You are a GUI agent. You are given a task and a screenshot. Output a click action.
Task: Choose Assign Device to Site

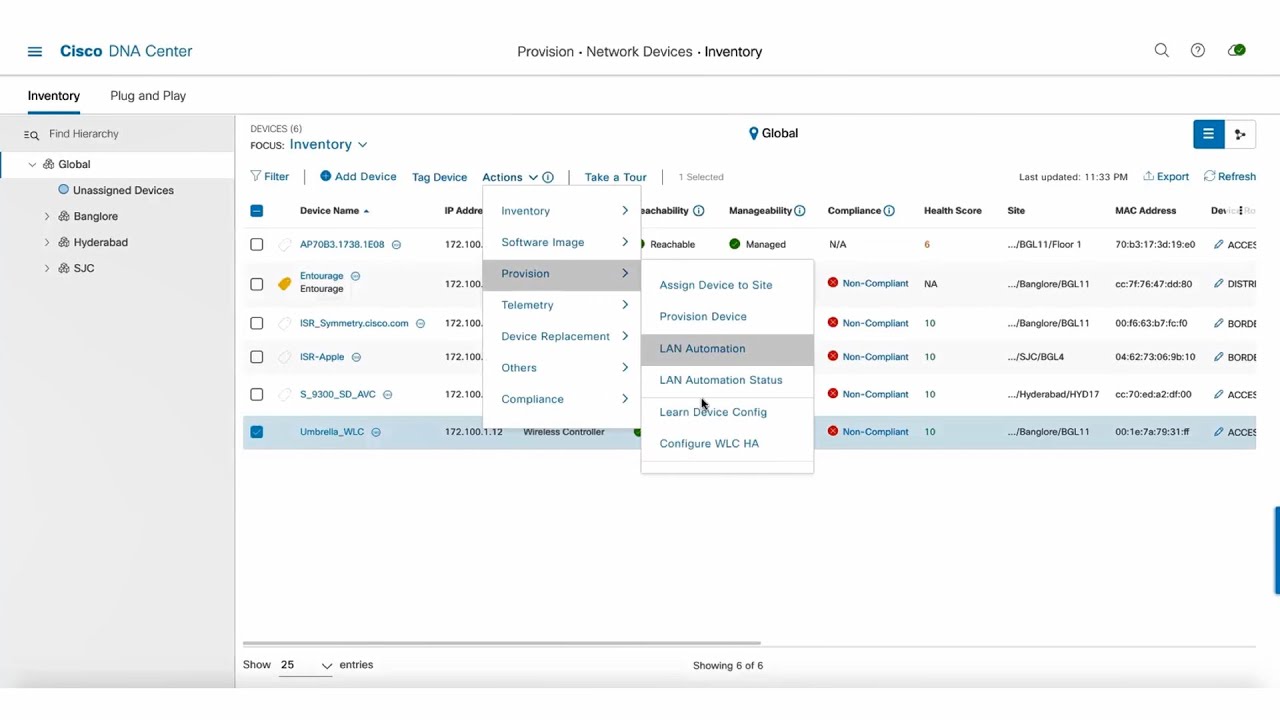pyautogui.click(x=716, y=285)
